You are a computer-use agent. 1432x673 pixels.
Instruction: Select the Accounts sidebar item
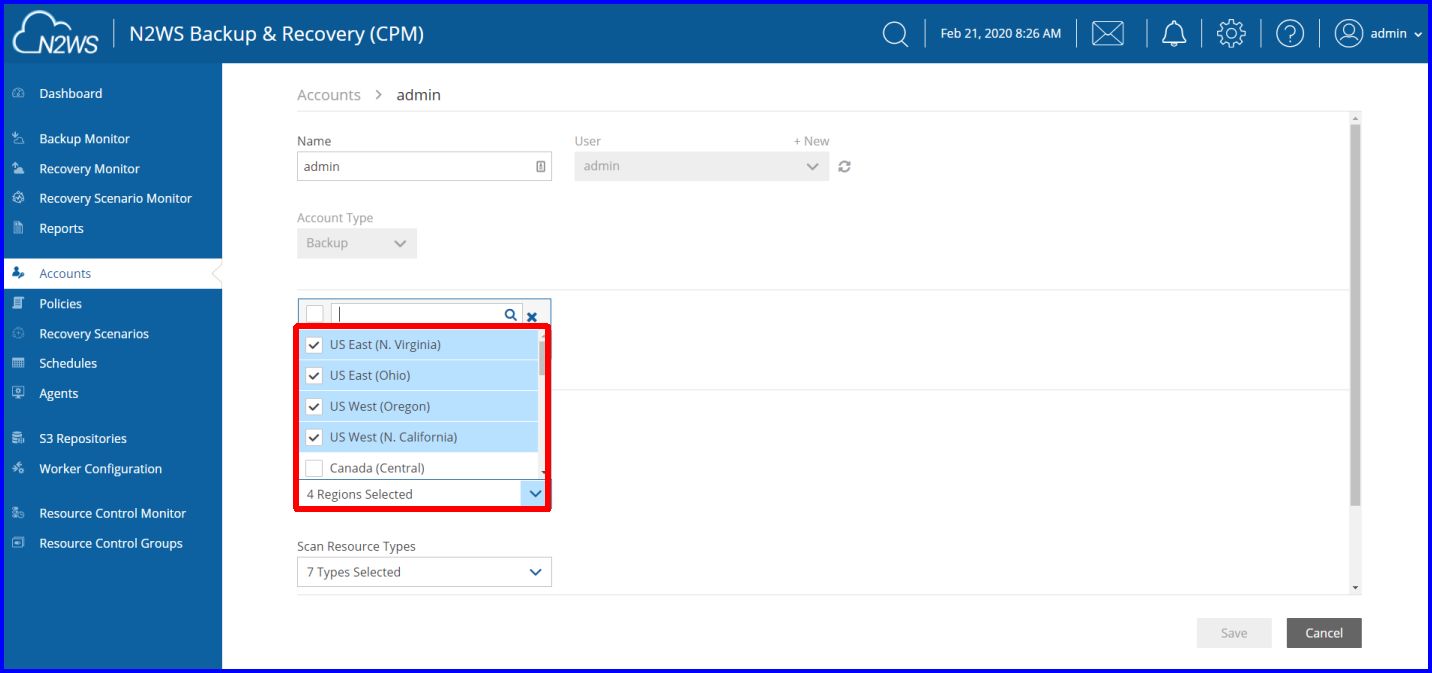pos(113,273)
